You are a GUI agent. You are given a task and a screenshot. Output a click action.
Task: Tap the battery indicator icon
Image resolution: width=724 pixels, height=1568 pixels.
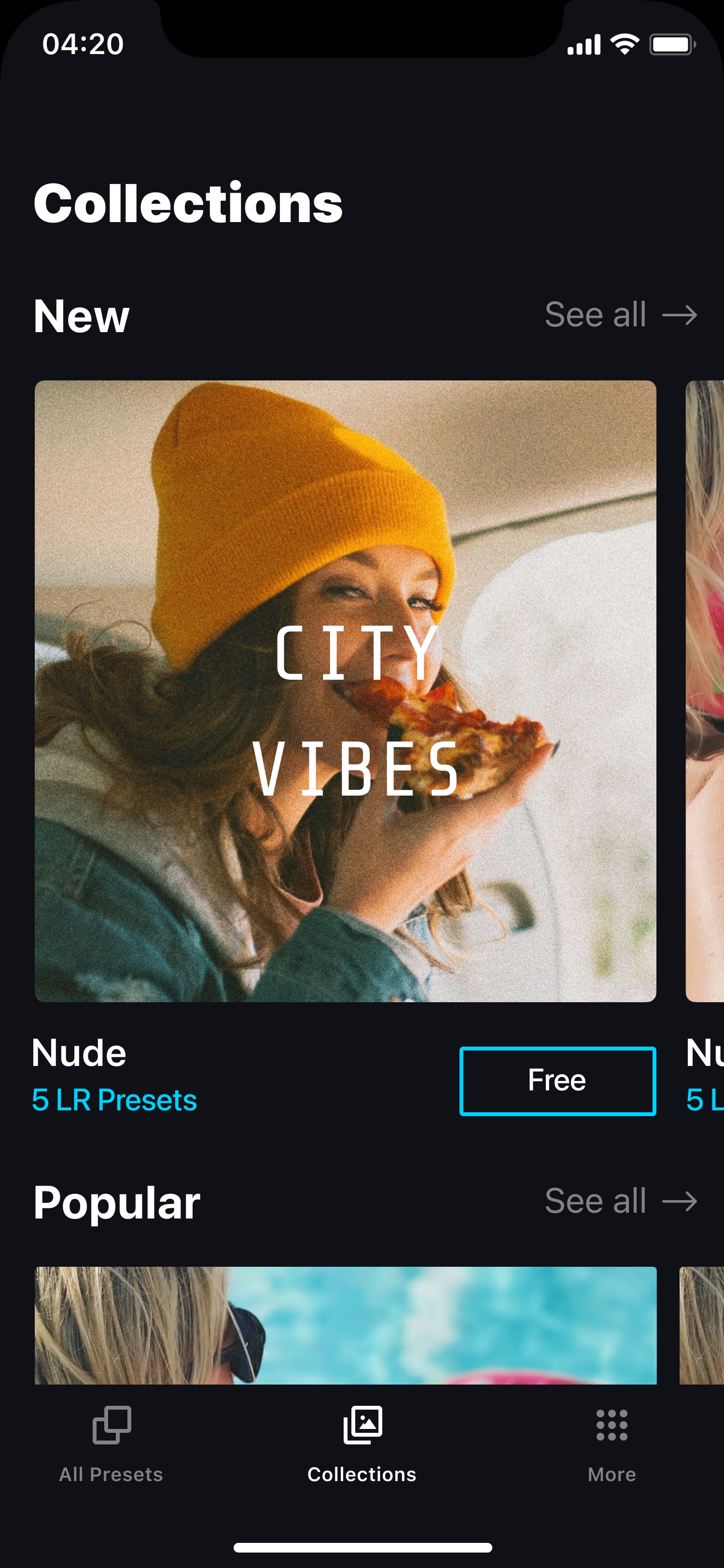pos(672,44)
